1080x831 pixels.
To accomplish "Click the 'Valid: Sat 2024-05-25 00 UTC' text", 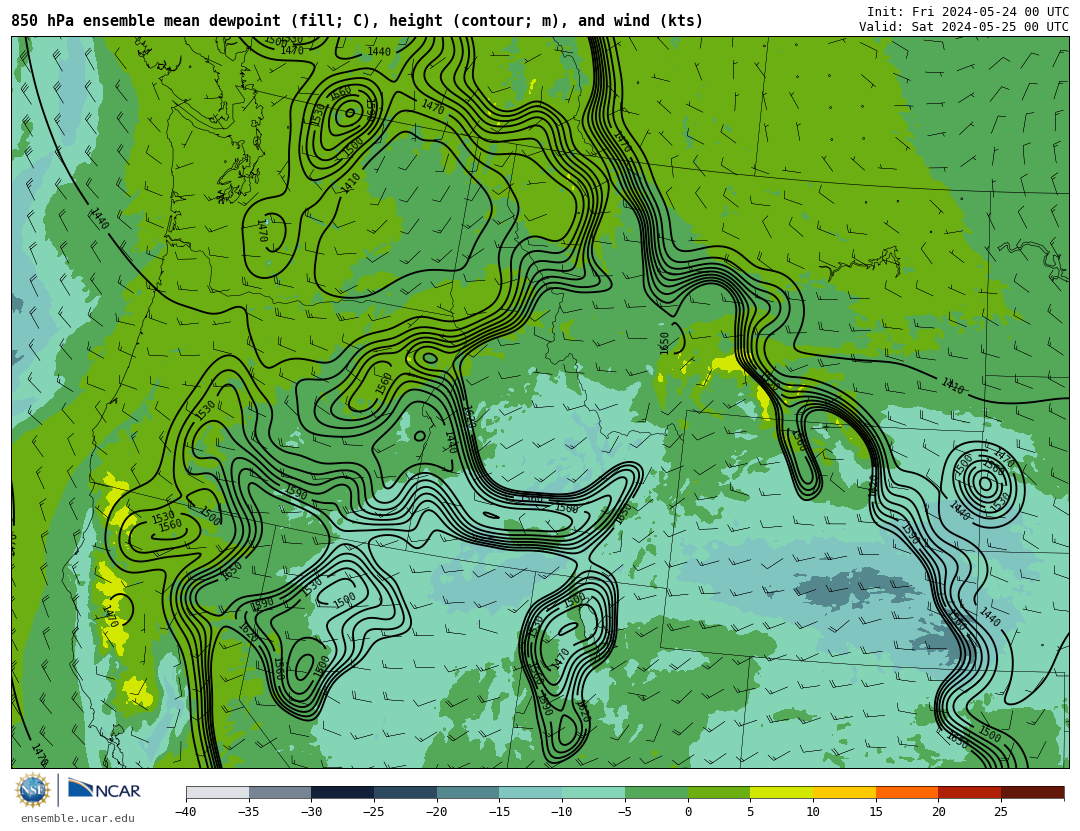I will click(x=964, y=26).
